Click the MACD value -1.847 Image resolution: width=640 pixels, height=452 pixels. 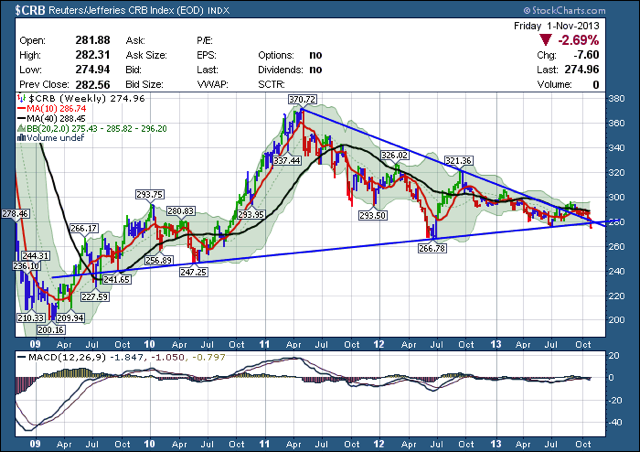tap(128, 357)
